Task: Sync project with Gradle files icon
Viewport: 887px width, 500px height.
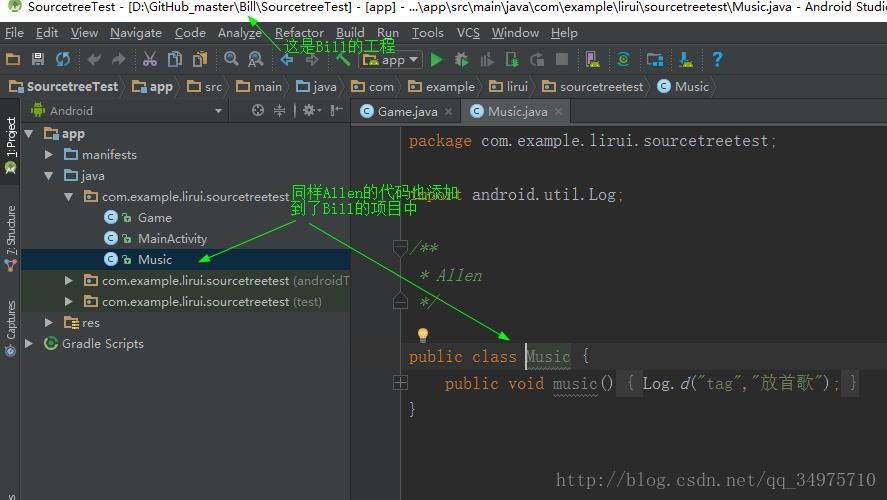Action: click(x=623, y=59)
